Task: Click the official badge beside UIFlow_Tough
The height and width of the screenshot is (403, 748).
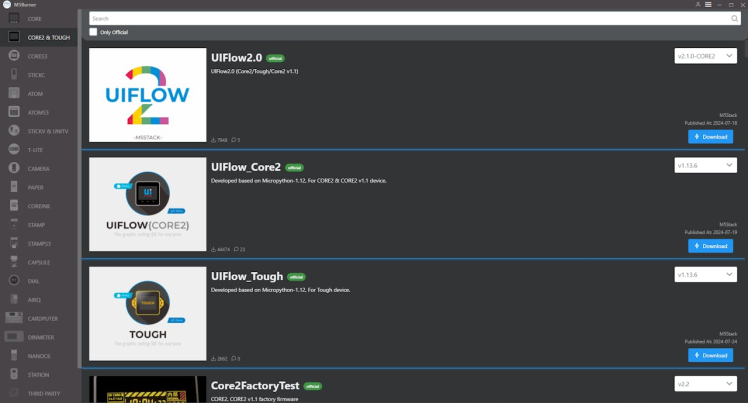Action: click(296, 277)
